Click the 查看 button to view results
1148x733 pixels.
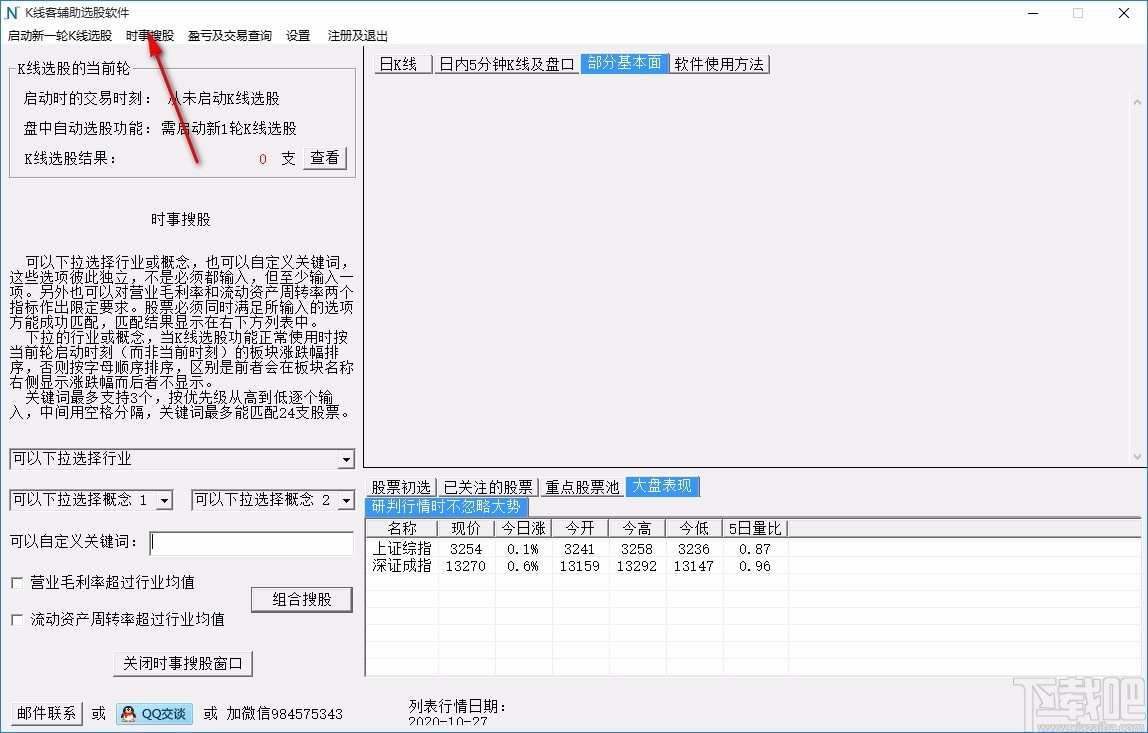click(324, 158)
